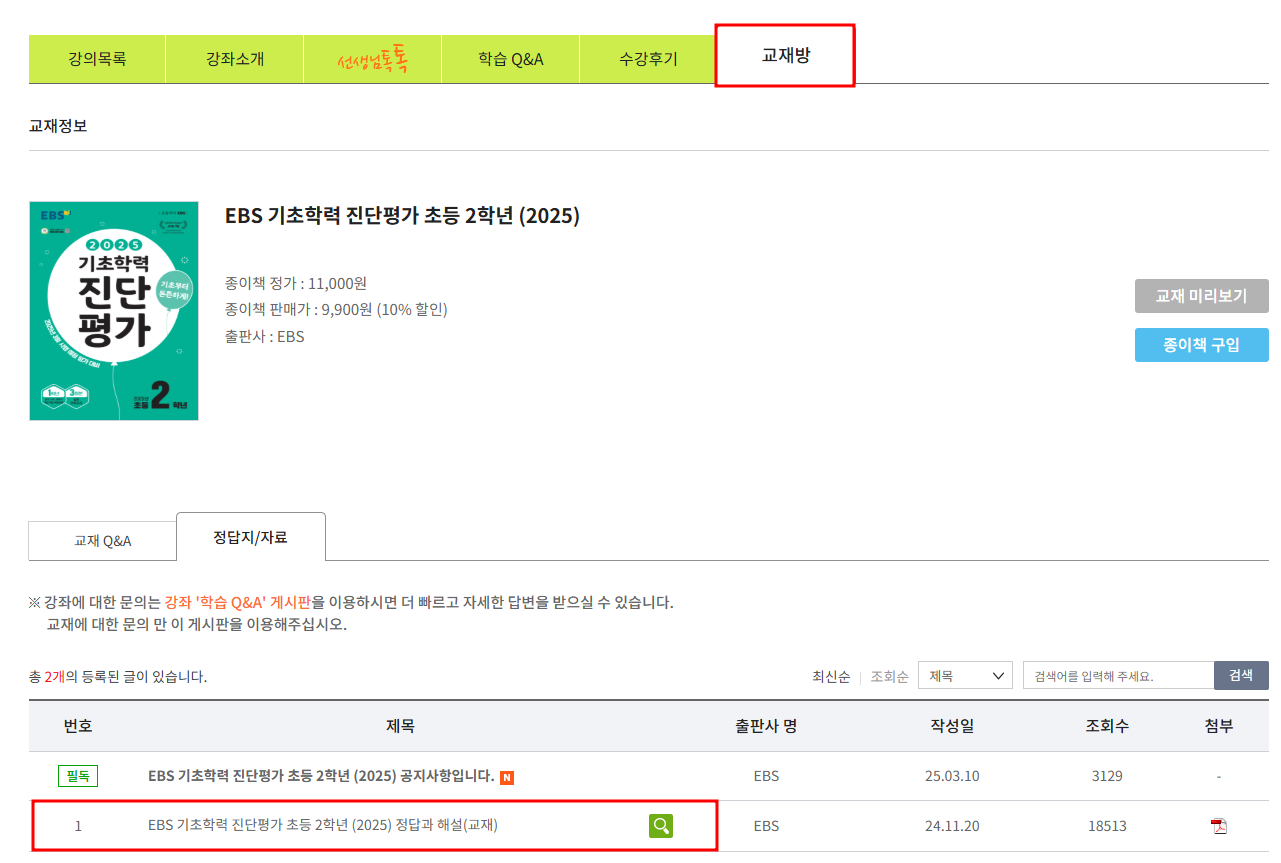Click the 첨부 column header
This screenshot has width=1281, height=863.
coord(1219,726)
